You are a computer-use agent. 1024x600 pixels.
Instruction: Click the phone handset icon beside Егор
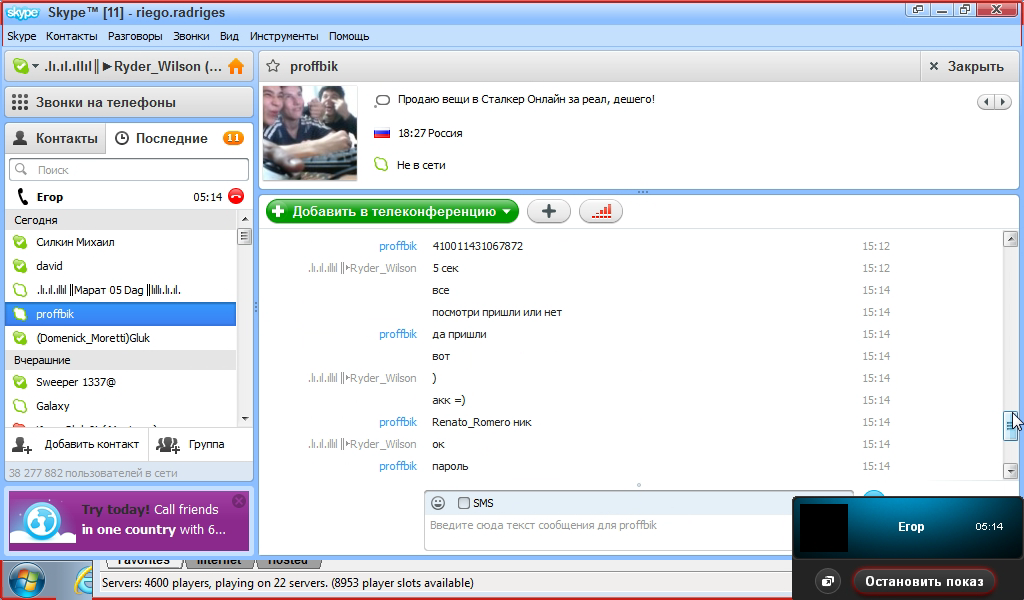(x=23, y=197)
